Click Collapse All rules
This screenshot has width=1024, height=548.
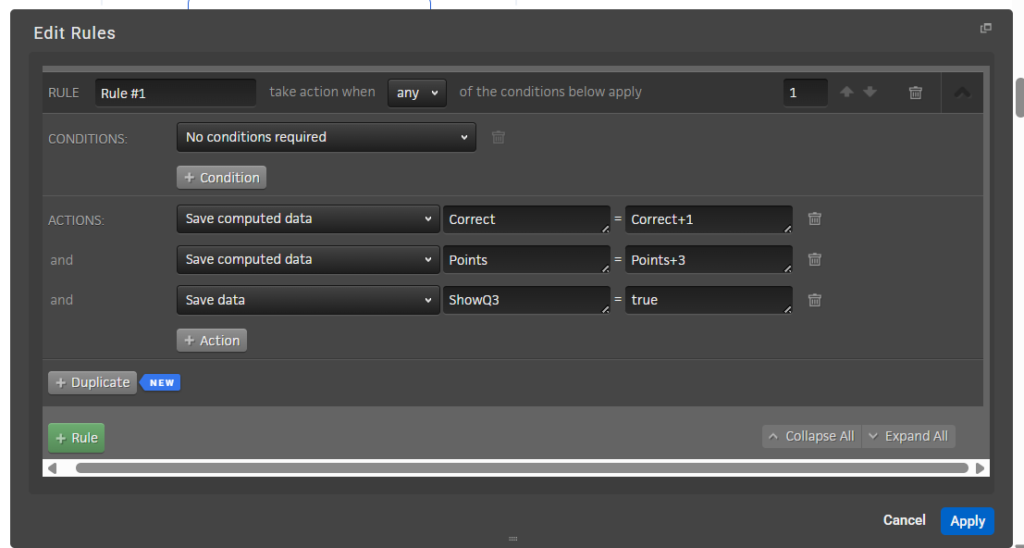coord(811,436)
